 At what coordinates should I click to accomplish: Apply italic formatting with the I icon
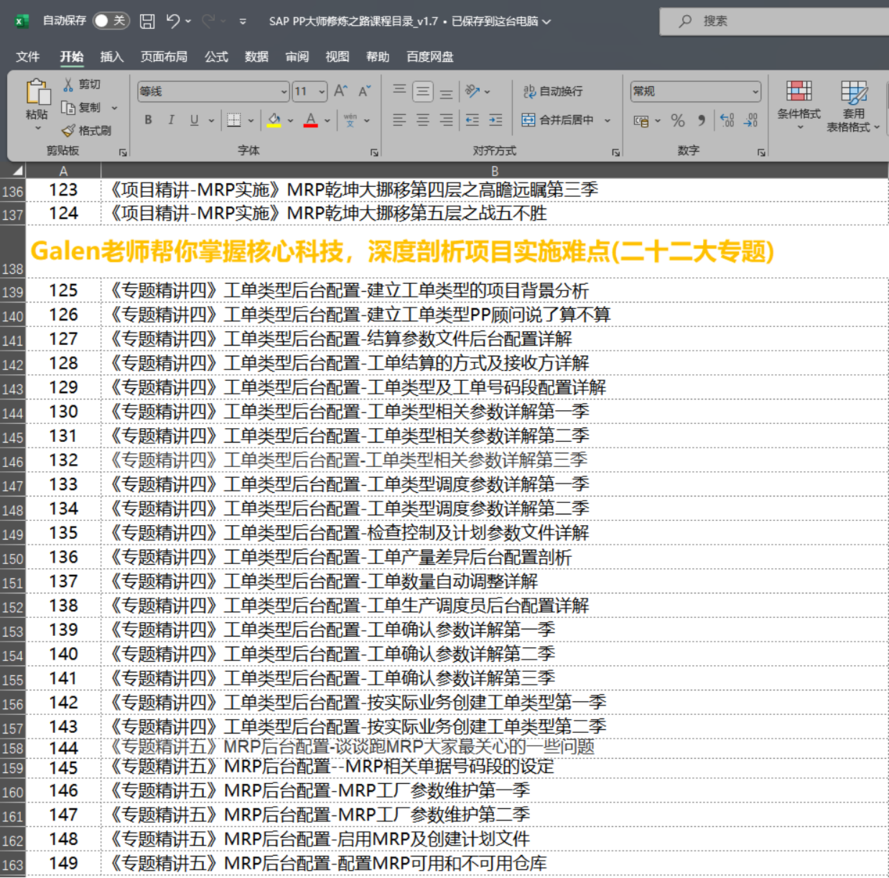(171, 120)
